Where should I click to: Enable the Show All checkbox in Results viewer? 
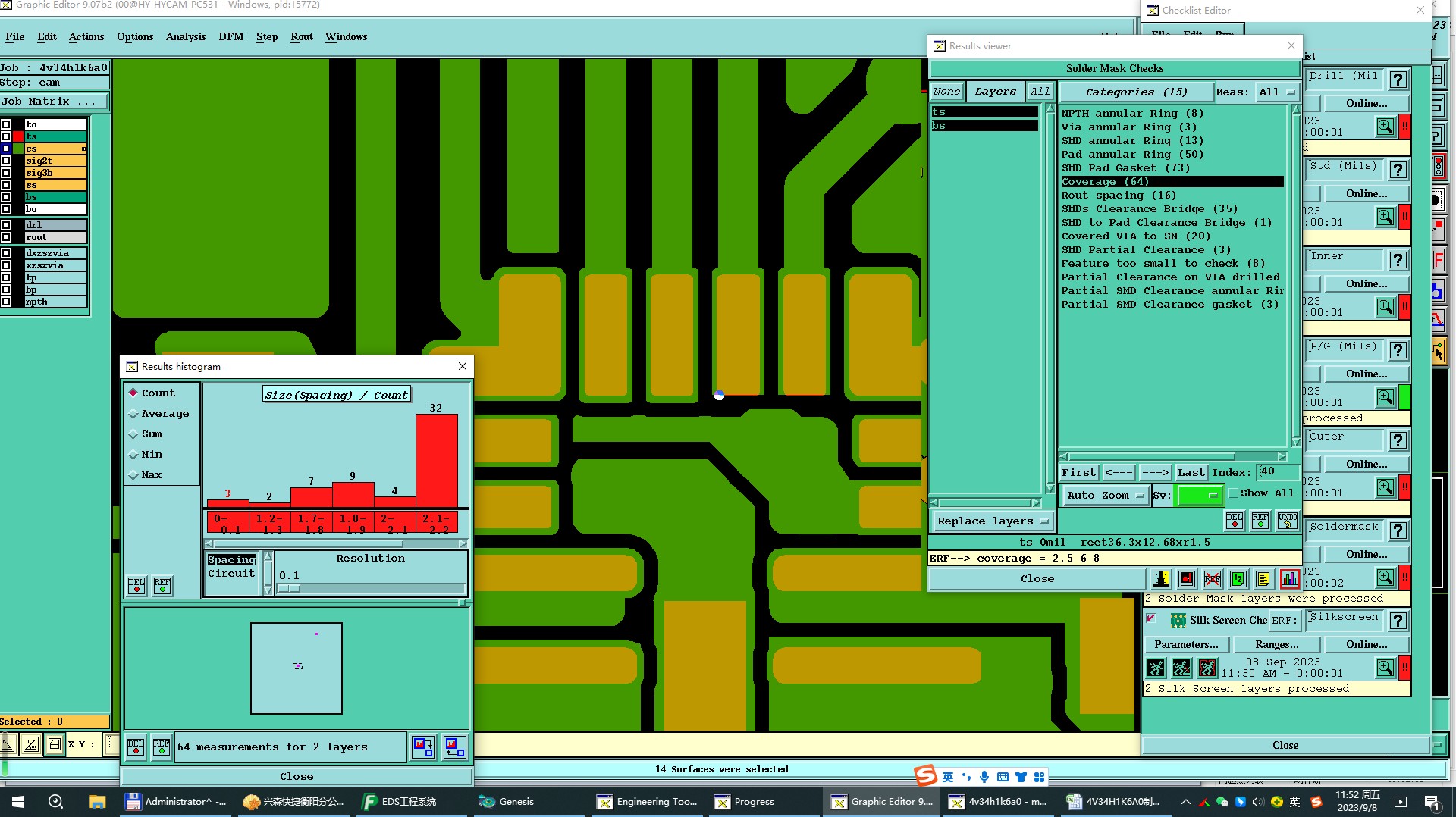pos(1234,493)
